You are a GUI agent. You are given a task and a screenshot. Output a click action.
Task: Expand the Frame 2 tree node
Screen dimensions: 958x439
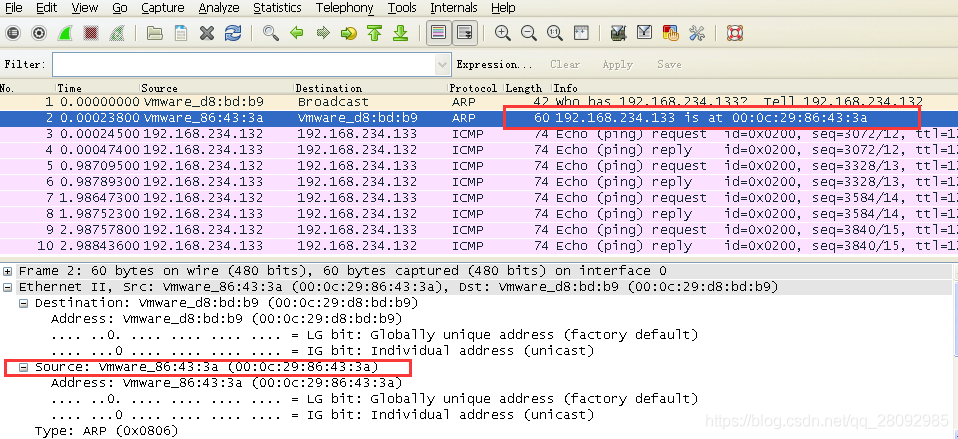[x=7, y=271]
